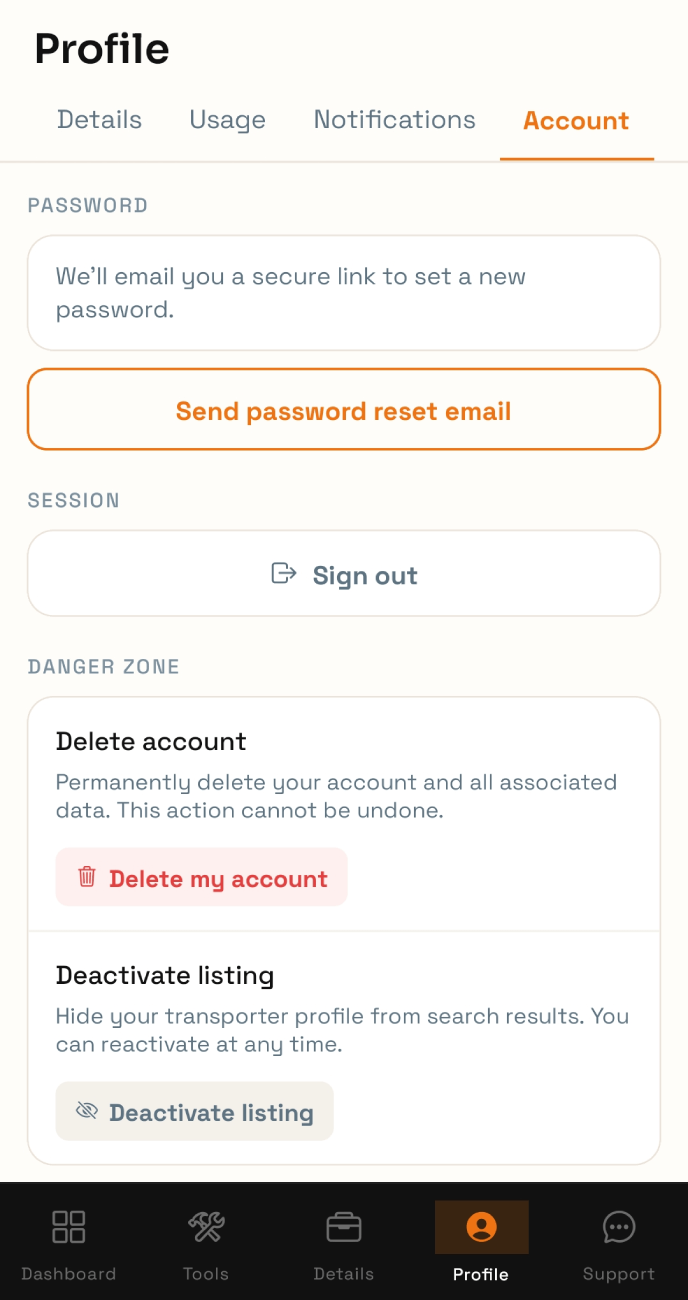This screenshot has width=688, height=1300.
Task: Click the trash can icon
Action: pos(87,877)
